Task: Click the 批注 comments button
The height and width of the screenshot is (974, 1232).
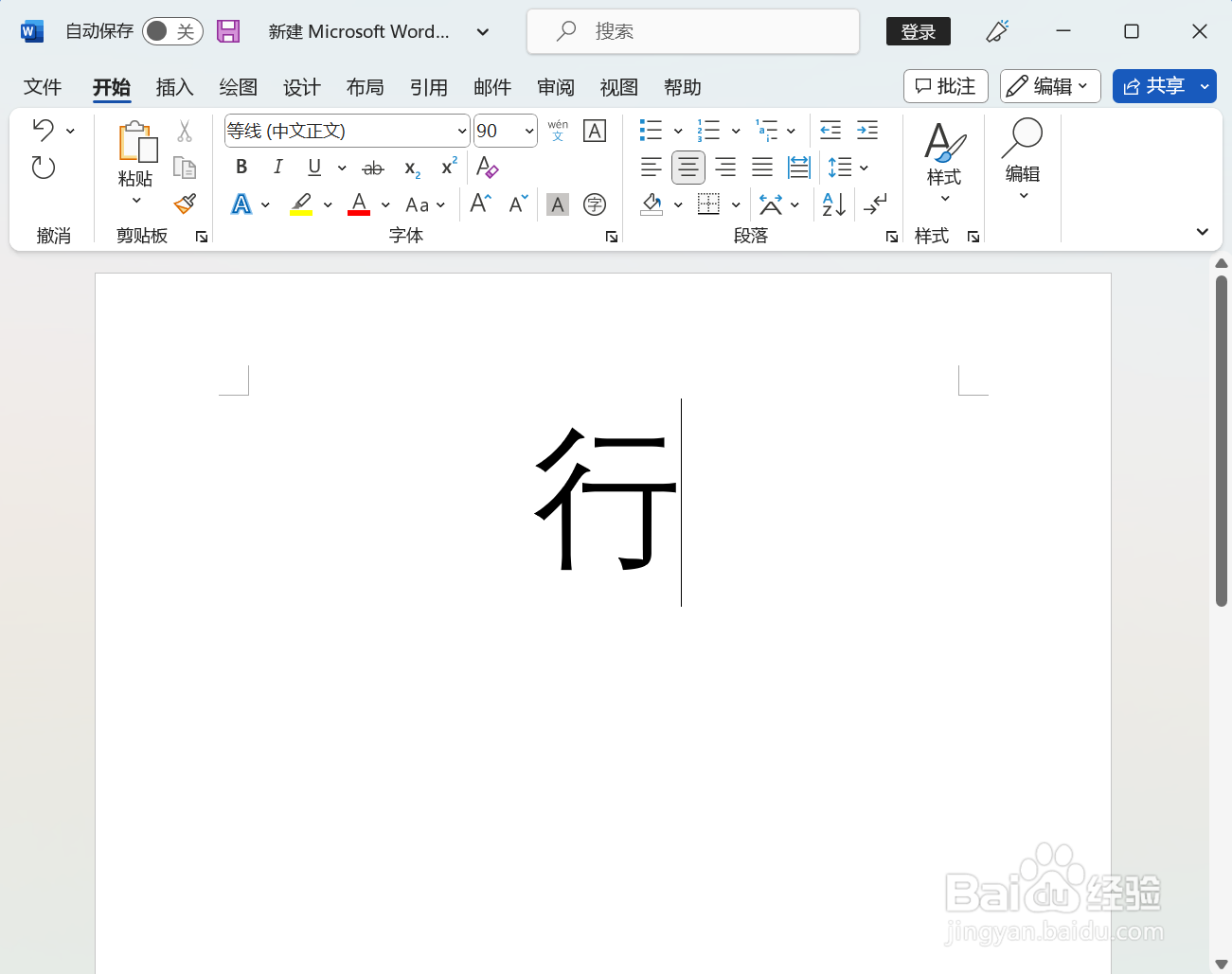Action: pos(944,86)
